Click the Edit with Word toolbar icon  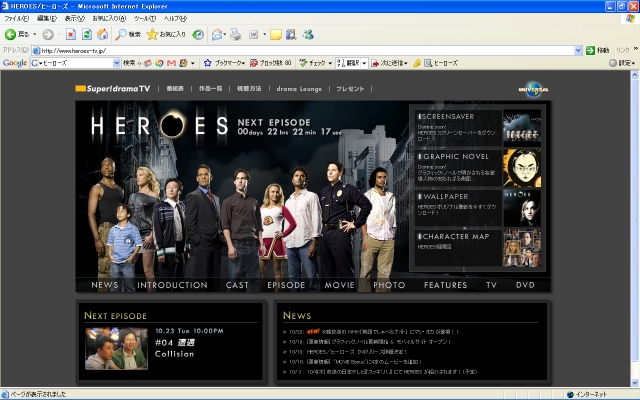[x=253, y=35]
